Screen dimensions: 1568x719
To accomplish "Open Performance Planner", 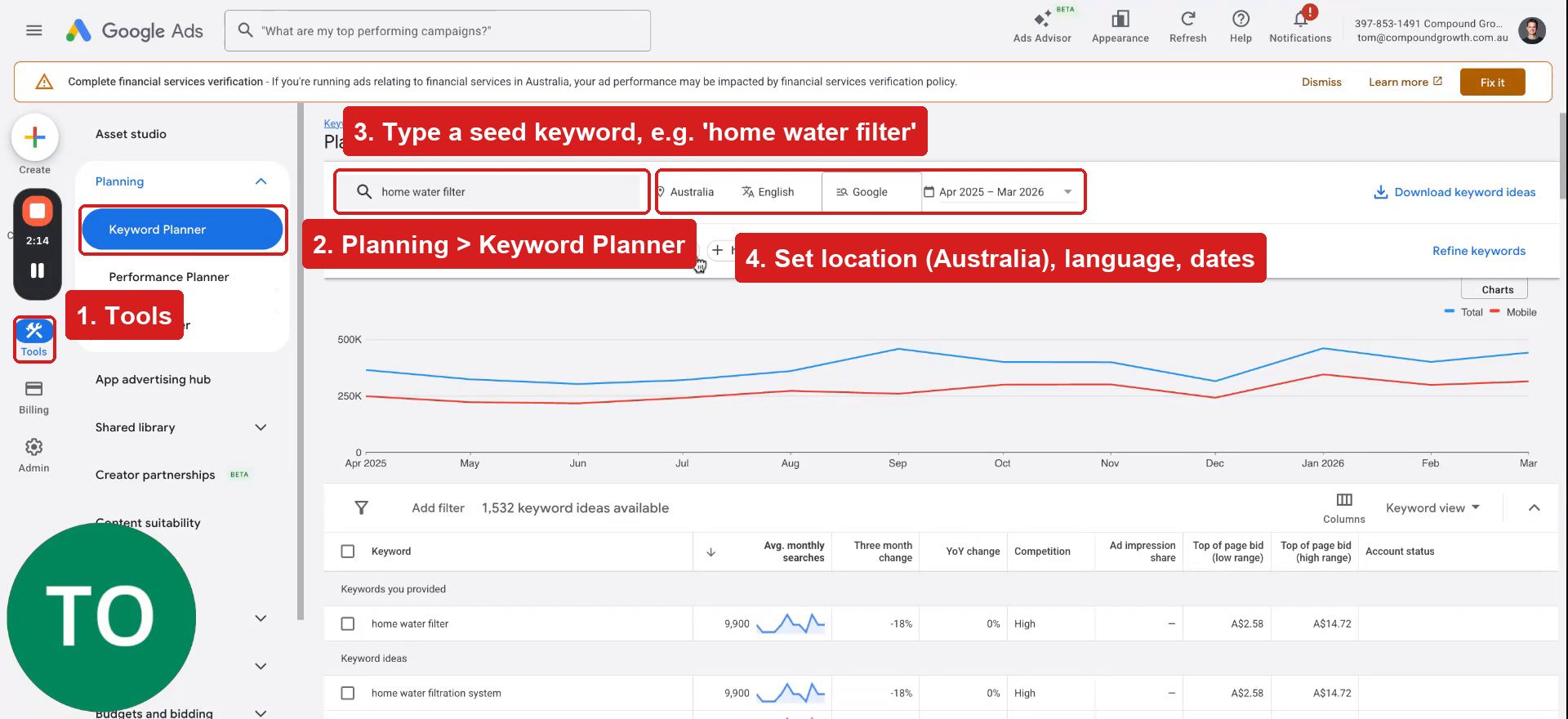I will (x=168, y=277).
